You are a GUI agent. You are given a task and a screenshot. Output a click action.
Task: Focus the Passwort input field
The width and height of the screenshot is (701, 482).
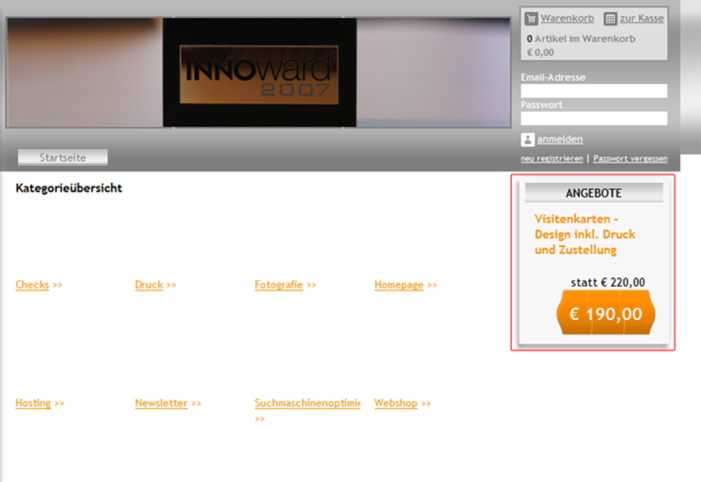[594, 118]
